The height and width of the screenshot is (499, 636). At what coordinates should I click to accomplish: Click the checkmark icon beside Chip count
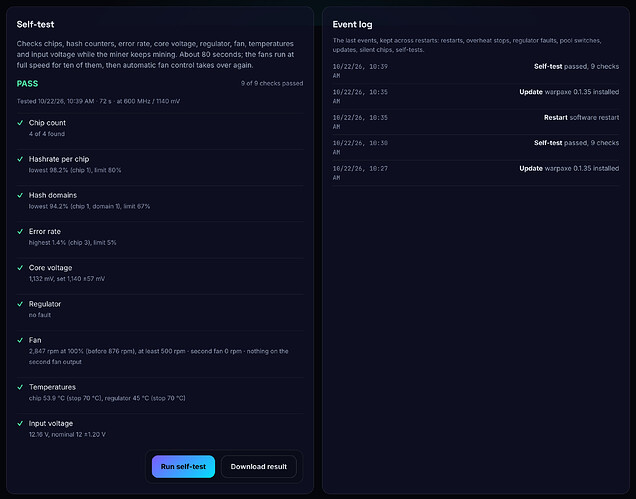click(x=20, y=123)
